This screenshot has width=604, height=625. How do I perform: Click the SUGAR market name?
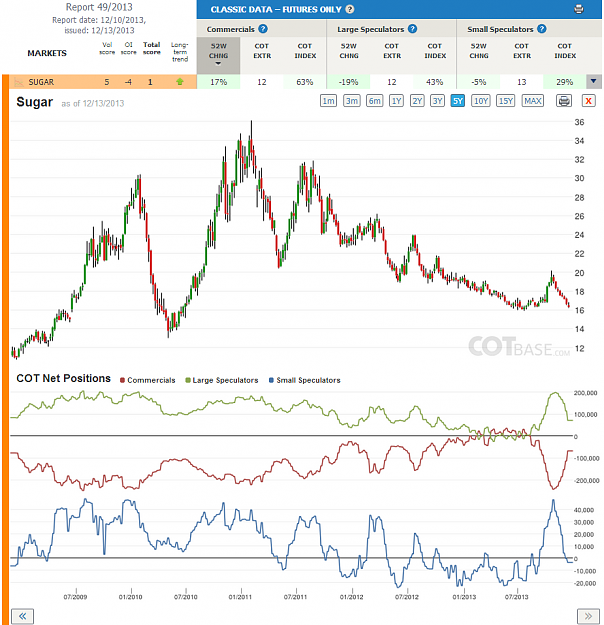point(41,82)
